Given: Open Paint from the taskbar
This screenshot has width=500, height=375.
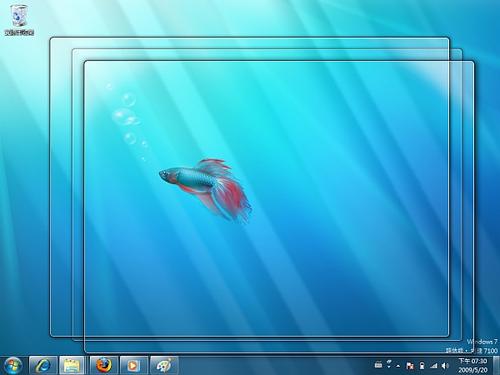Looking at the screenshot, I should point(164,365).
